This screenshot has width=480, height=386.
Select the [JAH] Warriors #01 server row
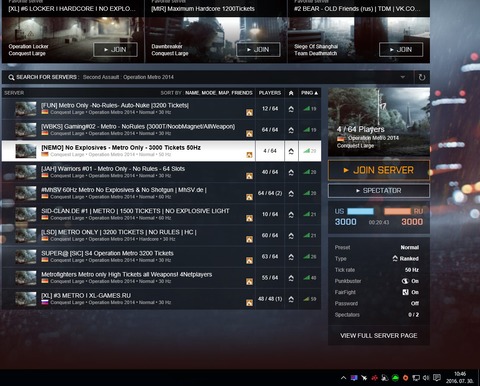click(x=161, y=172)
